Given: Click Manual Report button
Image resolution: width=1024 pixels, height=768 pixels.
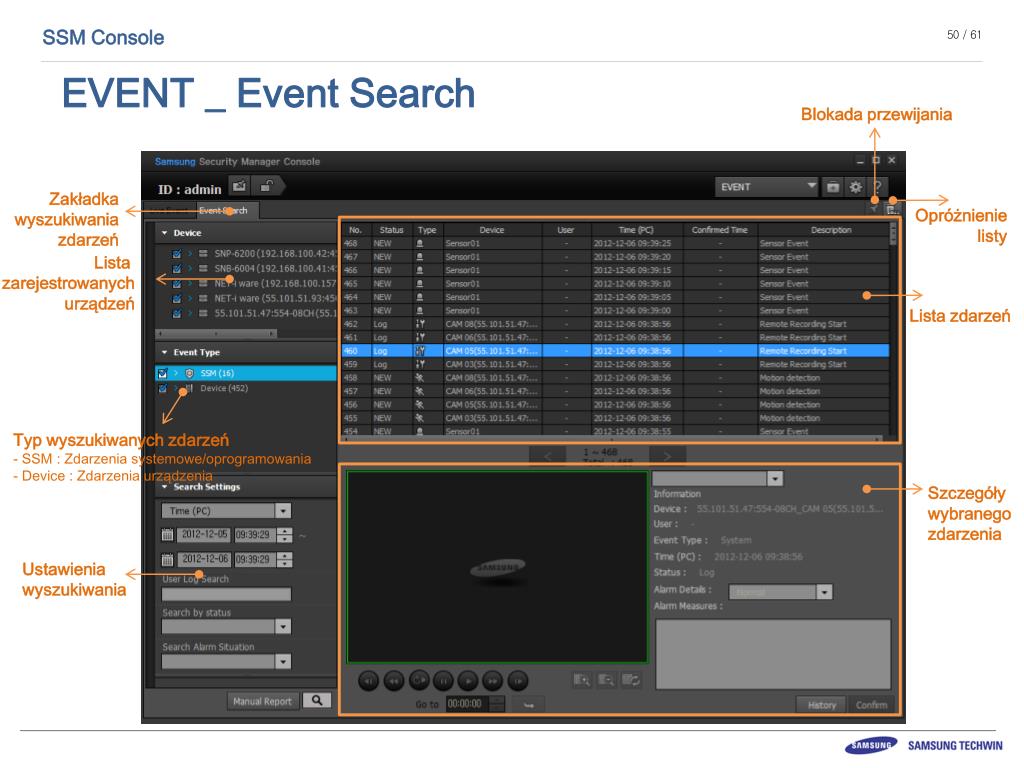Looking at the screenshot, I should coord(263,701).
